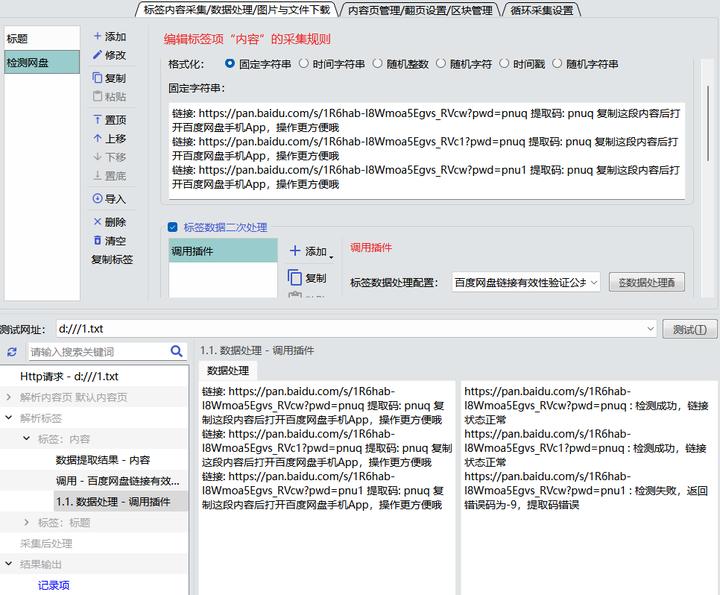Screen dimensions: 720x595
Task: Select 随机字符 radio option
Action: click(440, 64)
